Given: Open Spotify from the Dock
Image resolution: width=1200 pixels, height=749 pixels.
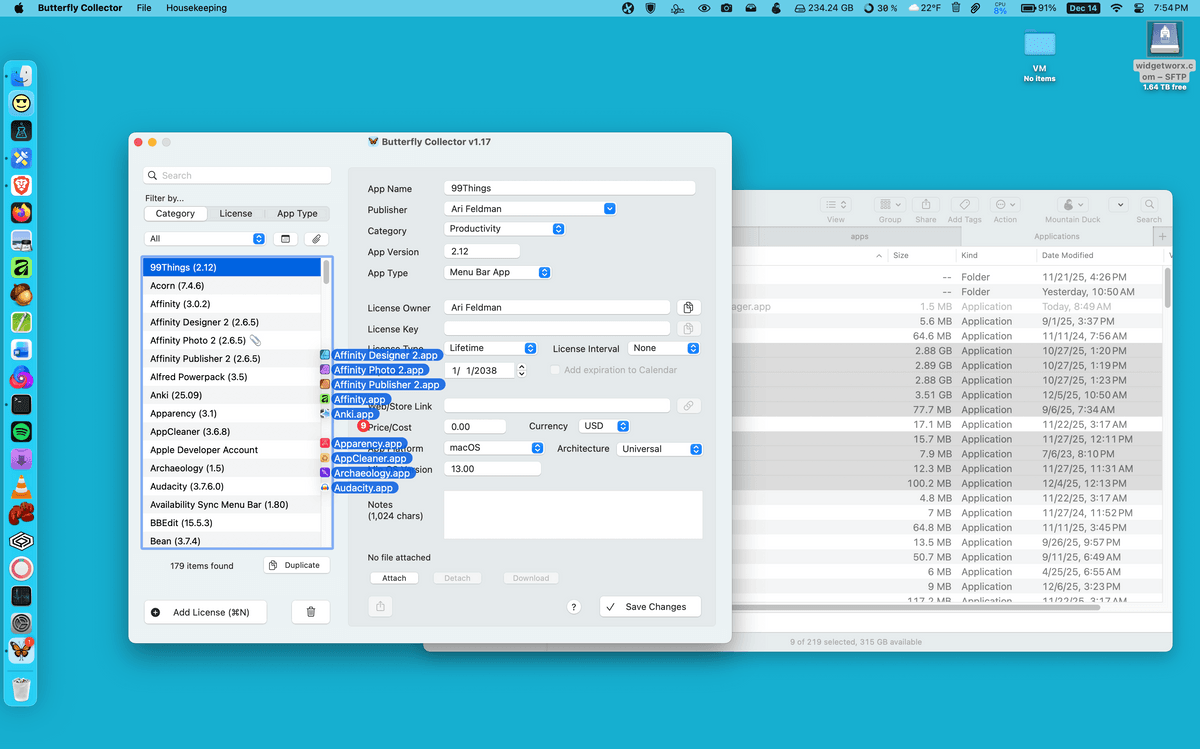Looking at the screenshot, I should pyautogui.click(x=21, y=432).
